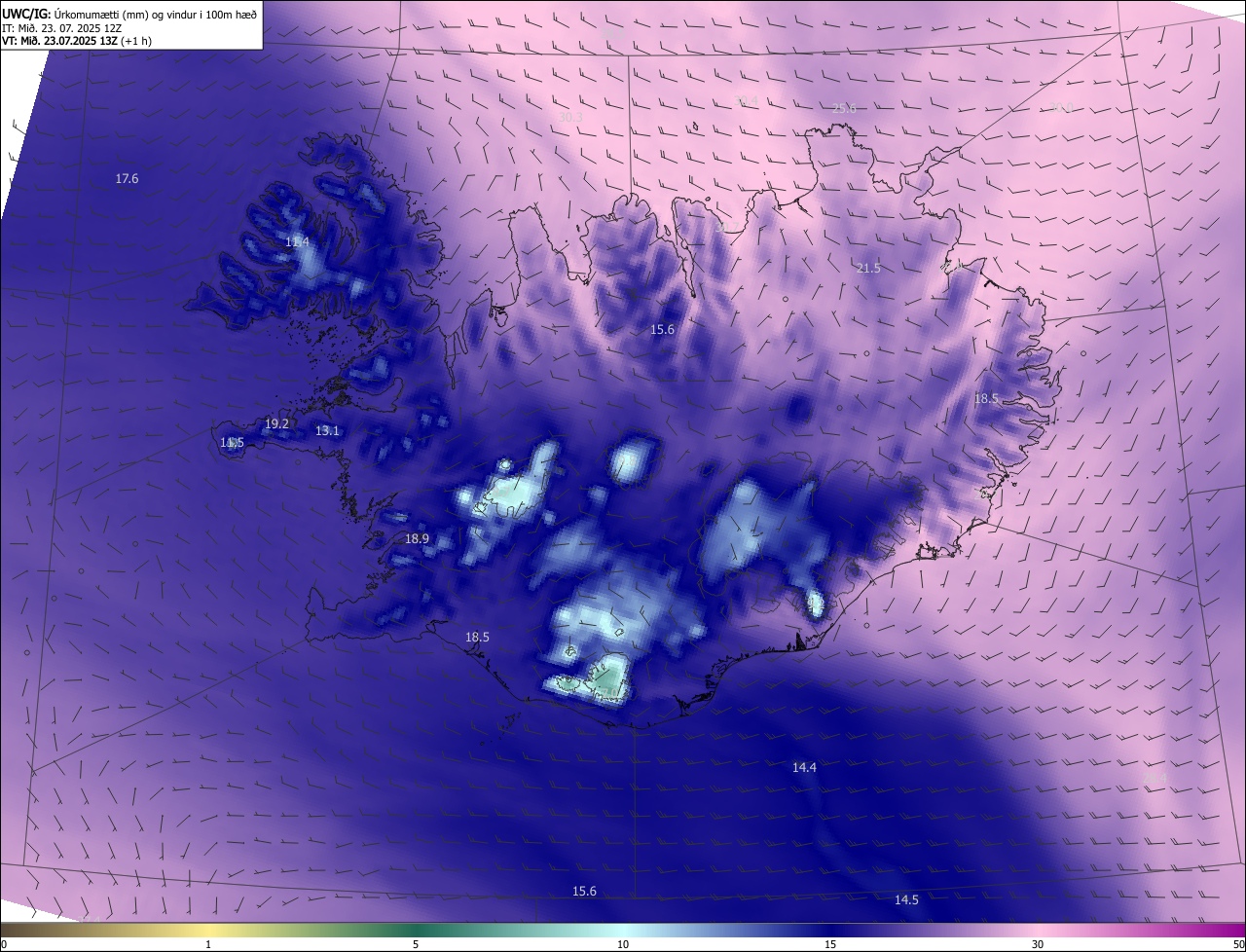1246x952 pixels.
Task: Select the 14.5 value label
Action: coord(906,900)
